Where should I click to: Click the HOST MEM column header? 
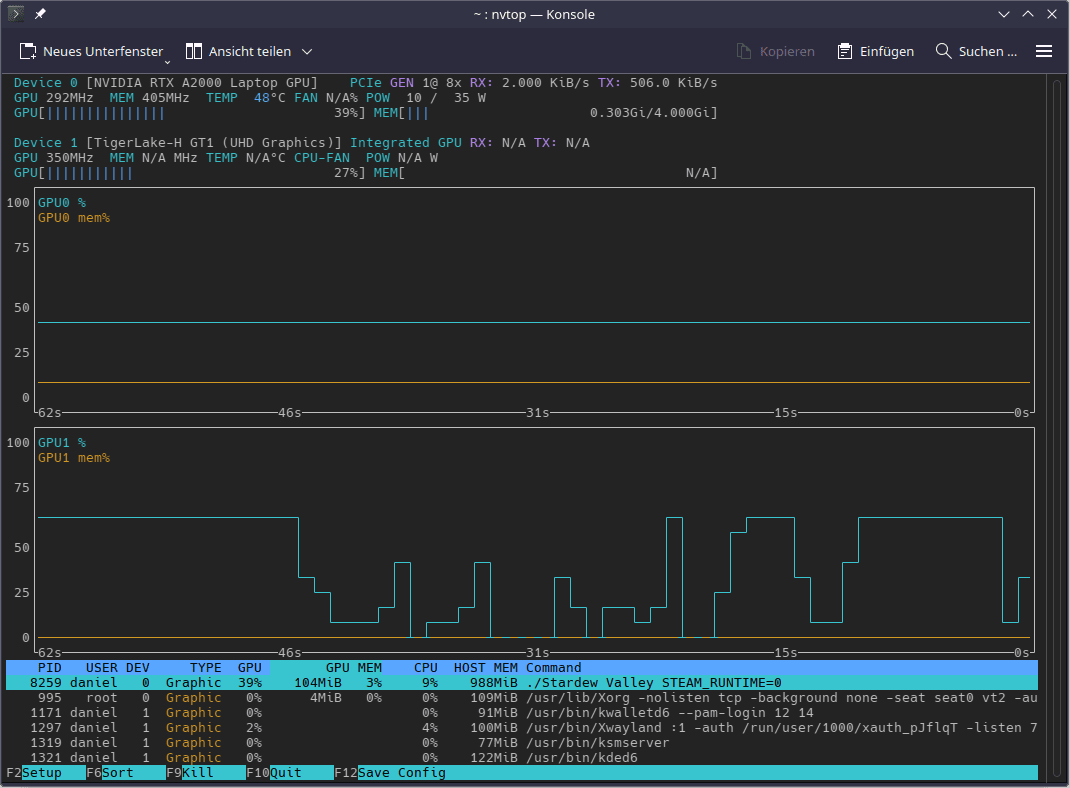(486, 667)
